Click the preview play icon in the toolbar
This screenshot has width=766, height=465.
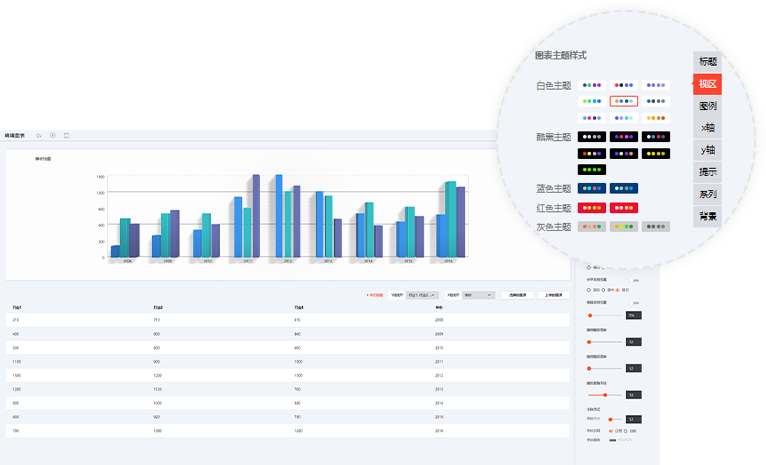point(52,135)
